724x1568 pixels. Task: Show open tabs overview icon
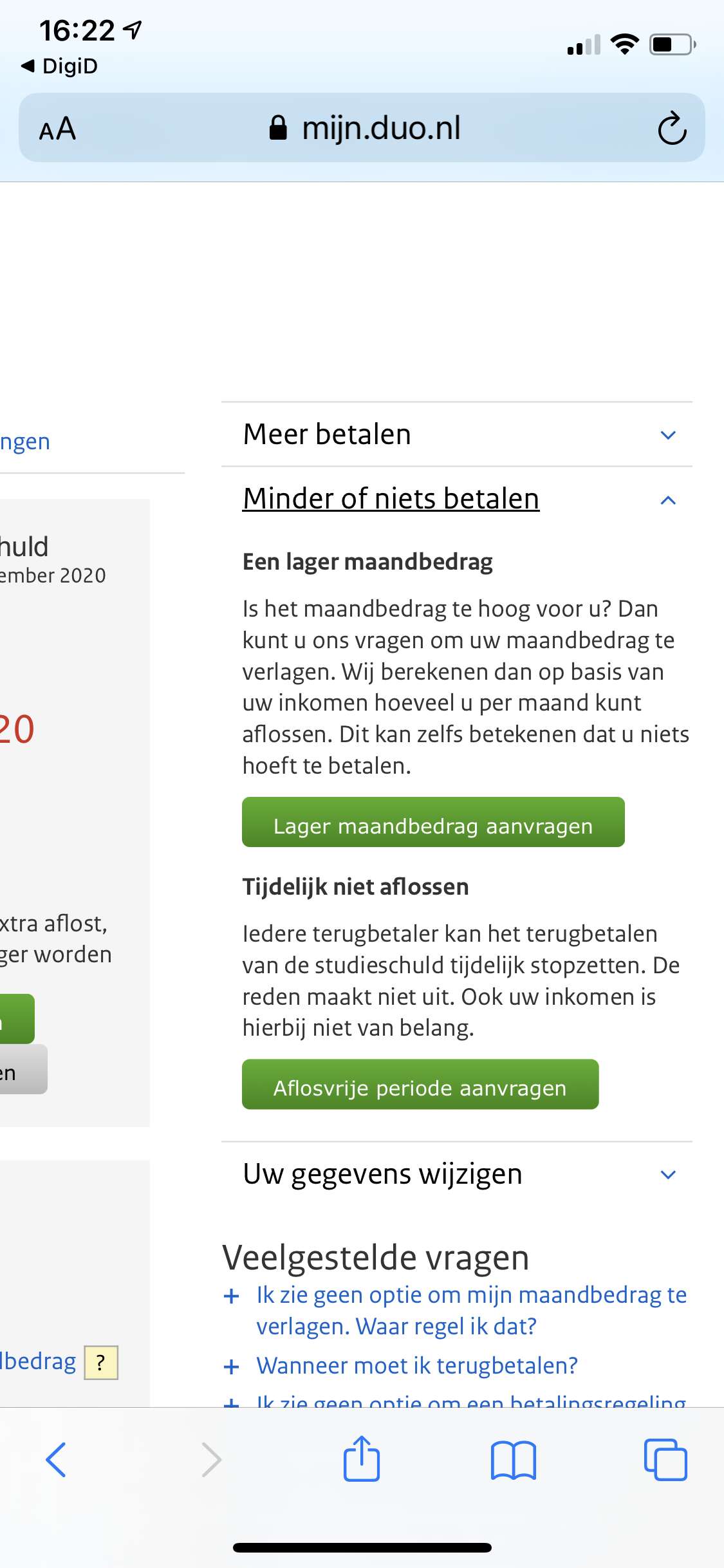click(x=665, y=1459)
